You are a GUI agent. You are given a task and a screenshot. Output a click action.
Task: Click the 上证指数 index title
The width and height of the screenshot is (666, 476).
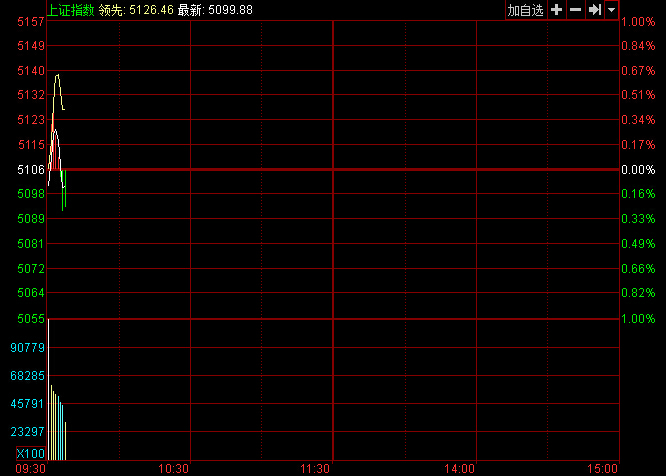pyautogui.click(x=71, y=10)
